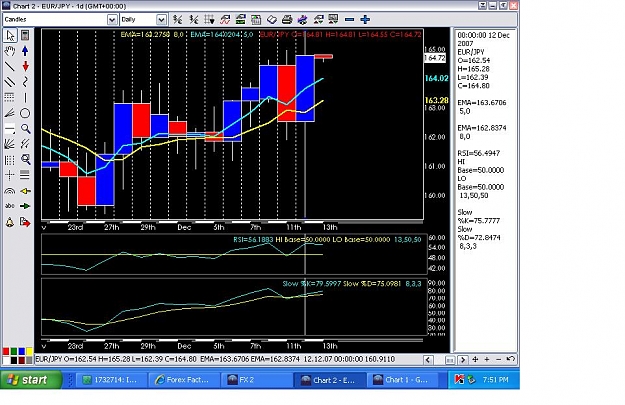Click the print chart icon
This screenshot has height=405, width=625.
coord(287,19)
